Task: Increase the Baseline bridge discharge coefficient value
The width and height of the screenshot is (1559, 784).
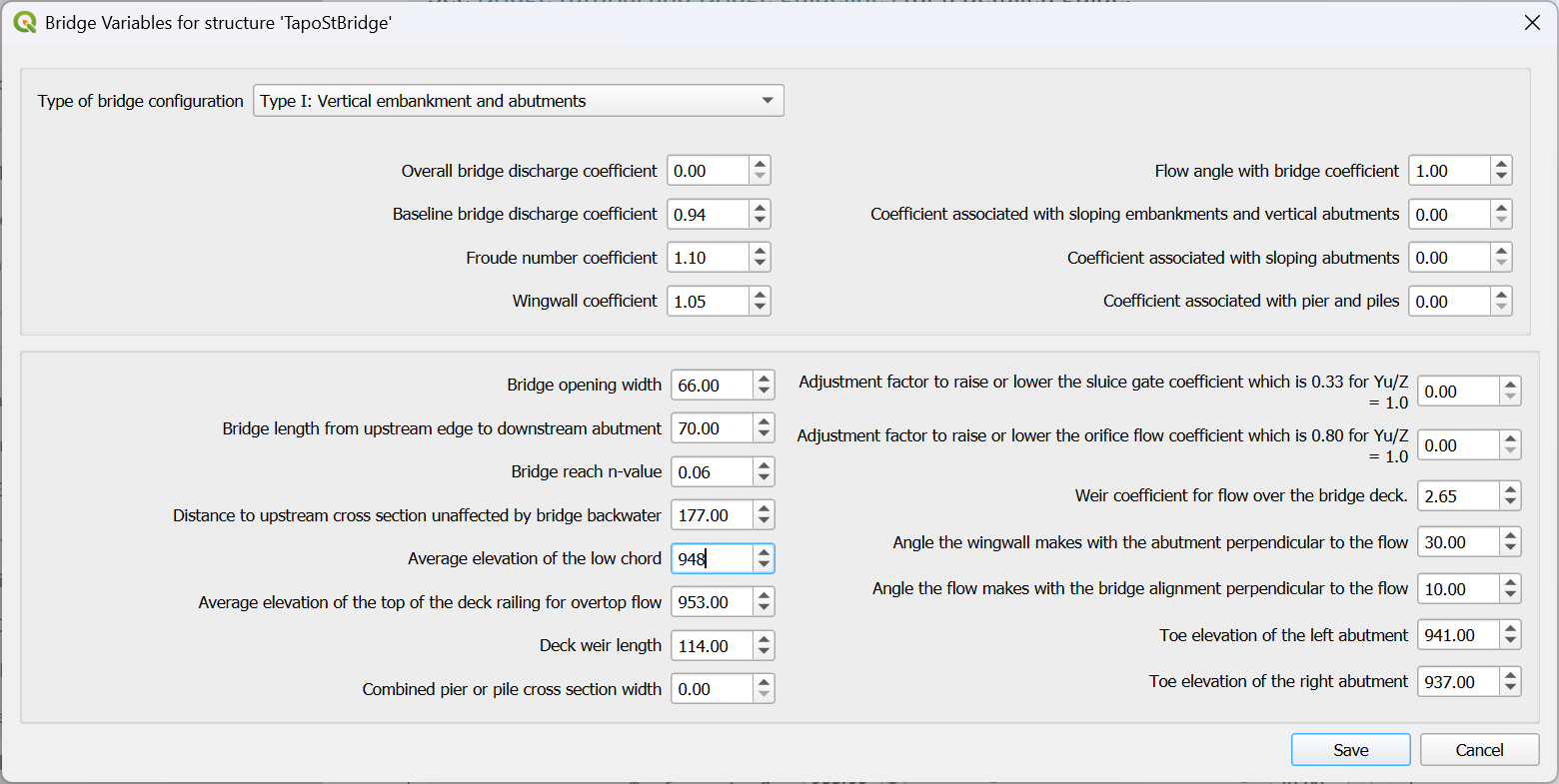Action: [x=761, y=208]
